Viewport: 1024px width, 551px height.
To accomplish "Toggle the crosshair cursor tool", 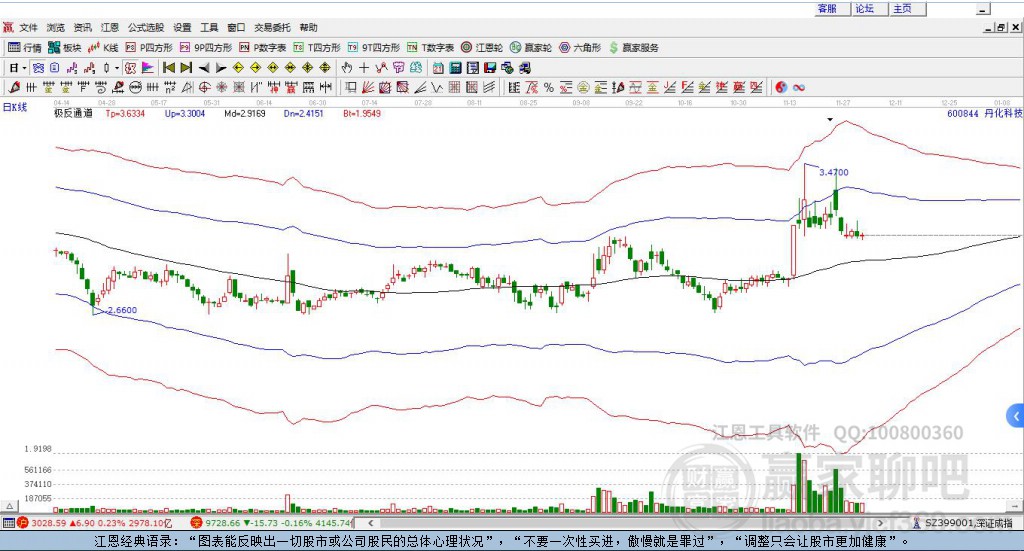I will [x=364, y=68].
